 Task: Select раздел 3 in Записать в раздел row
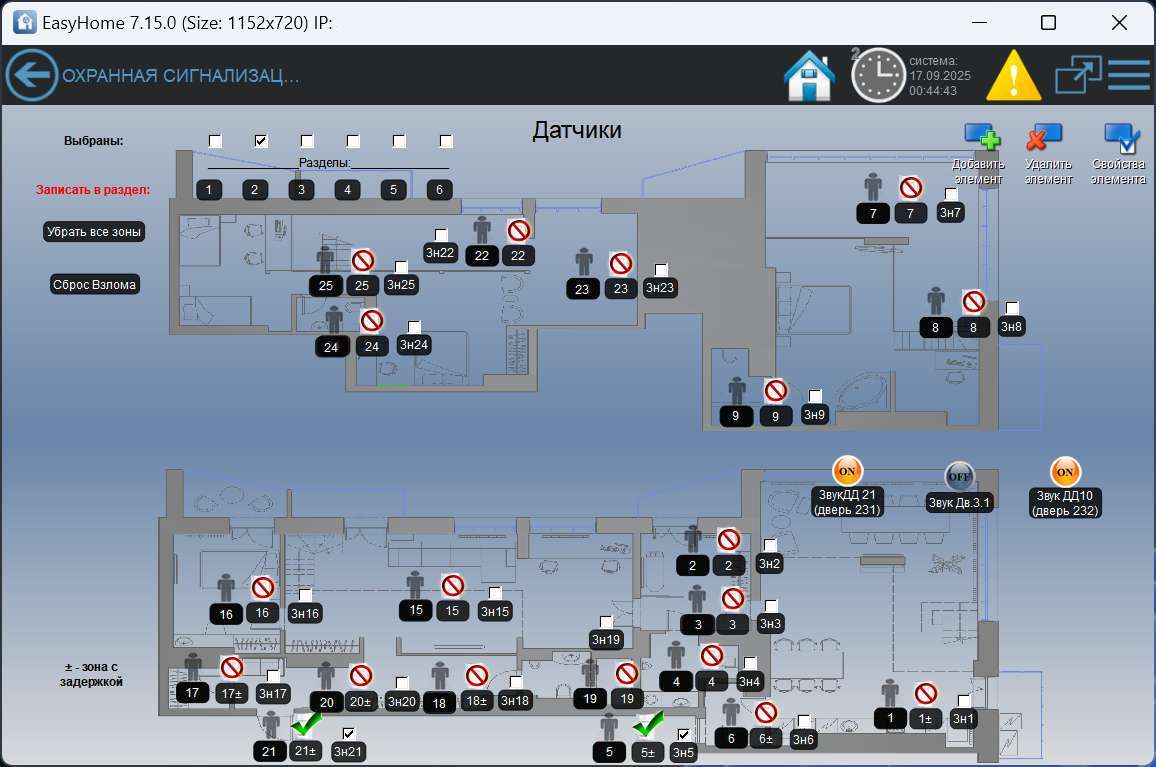301,189
